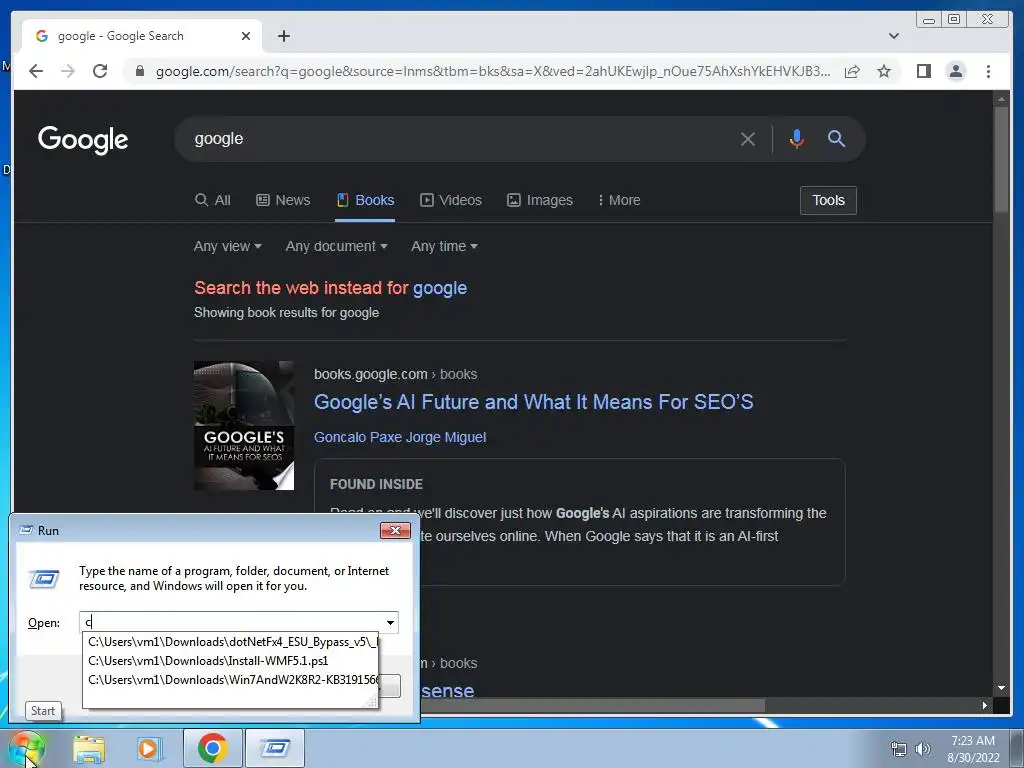Close the google - Google Search tab
This screenshot has height=768, width=1024.
(x=246, y=36)
